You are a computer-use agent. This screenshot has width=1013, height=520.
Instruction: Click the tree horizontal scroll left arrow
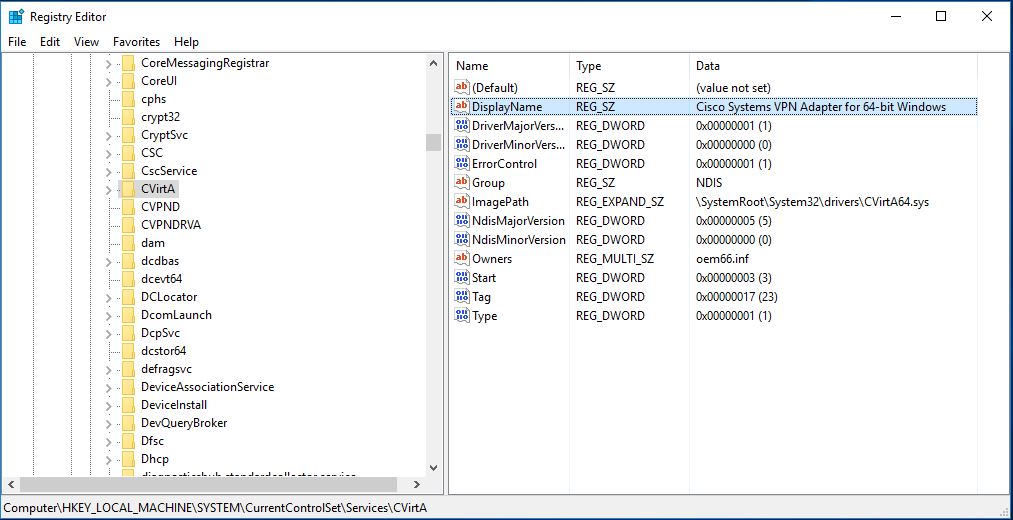pyautogui.click(x=10, y=484)
